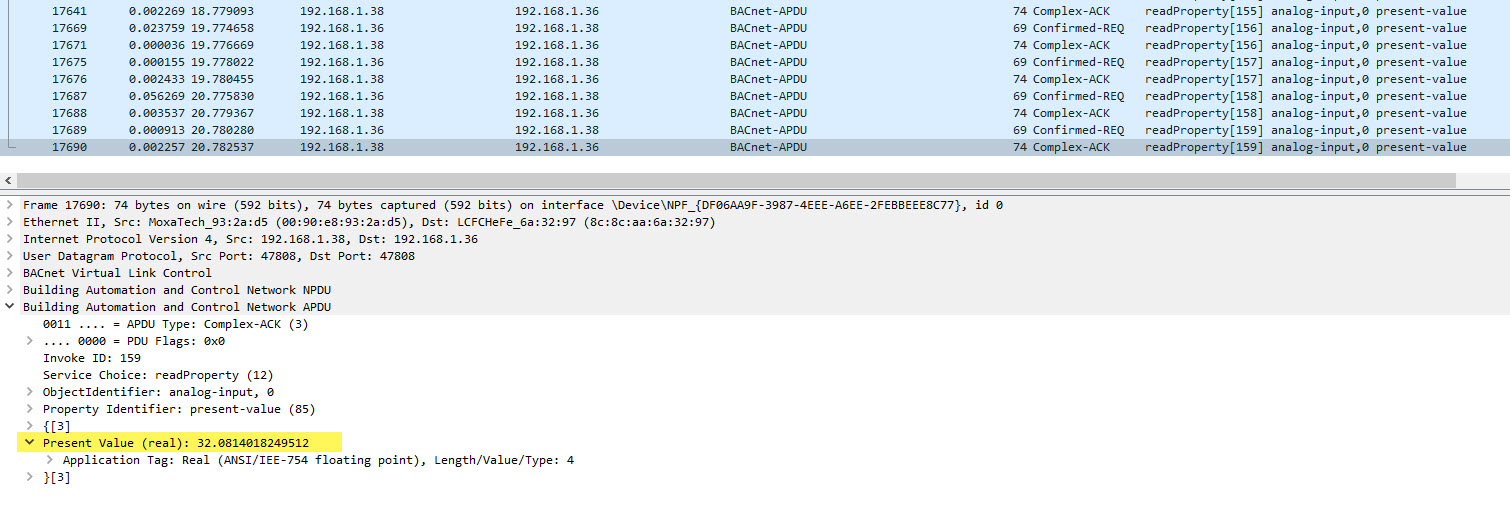Expand the opening {[3] tag node
The height and width of the screenshot is (519, 1510).
coord(30,426)
